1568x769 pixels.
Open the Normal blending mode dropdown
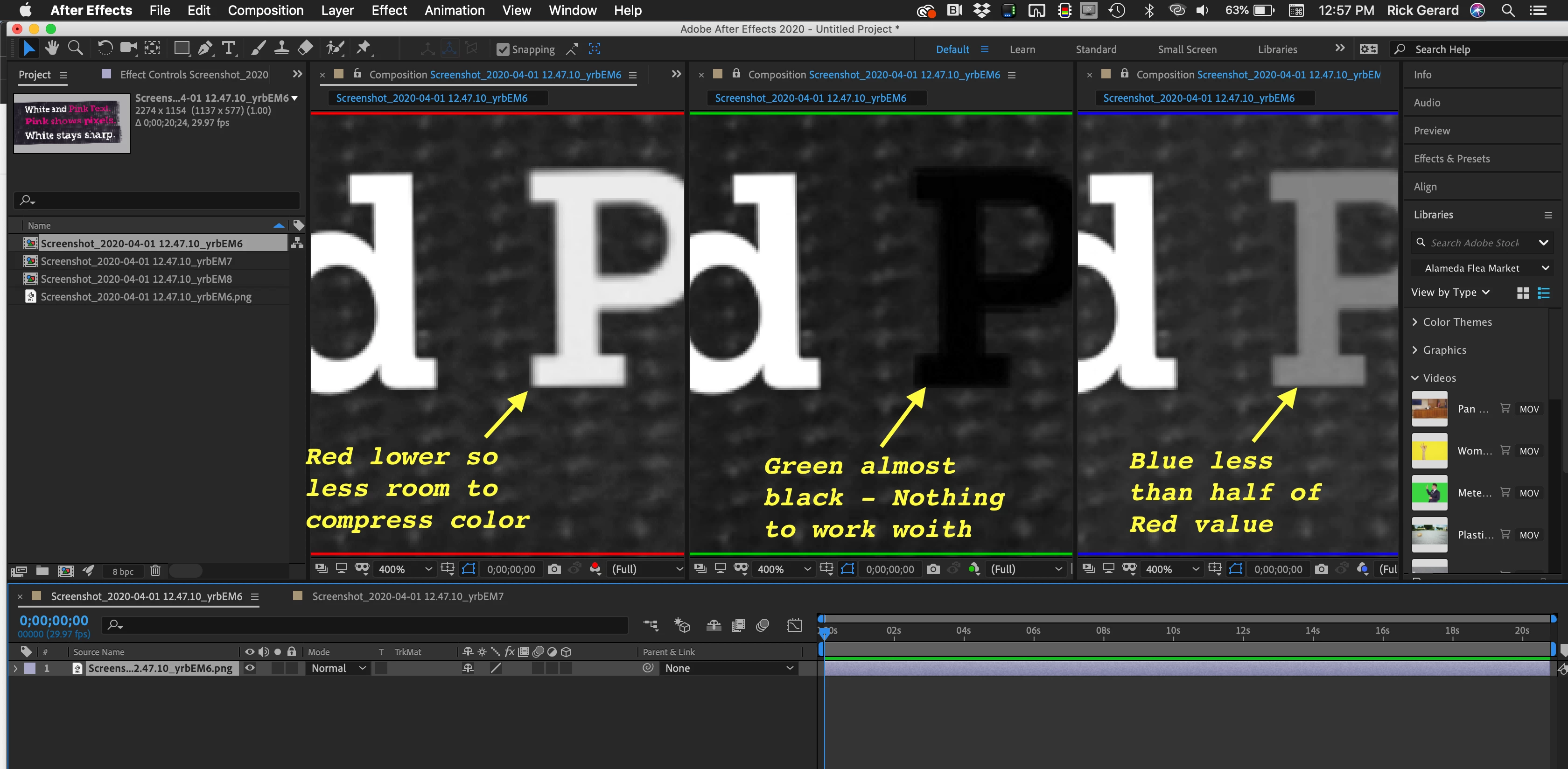338,668
